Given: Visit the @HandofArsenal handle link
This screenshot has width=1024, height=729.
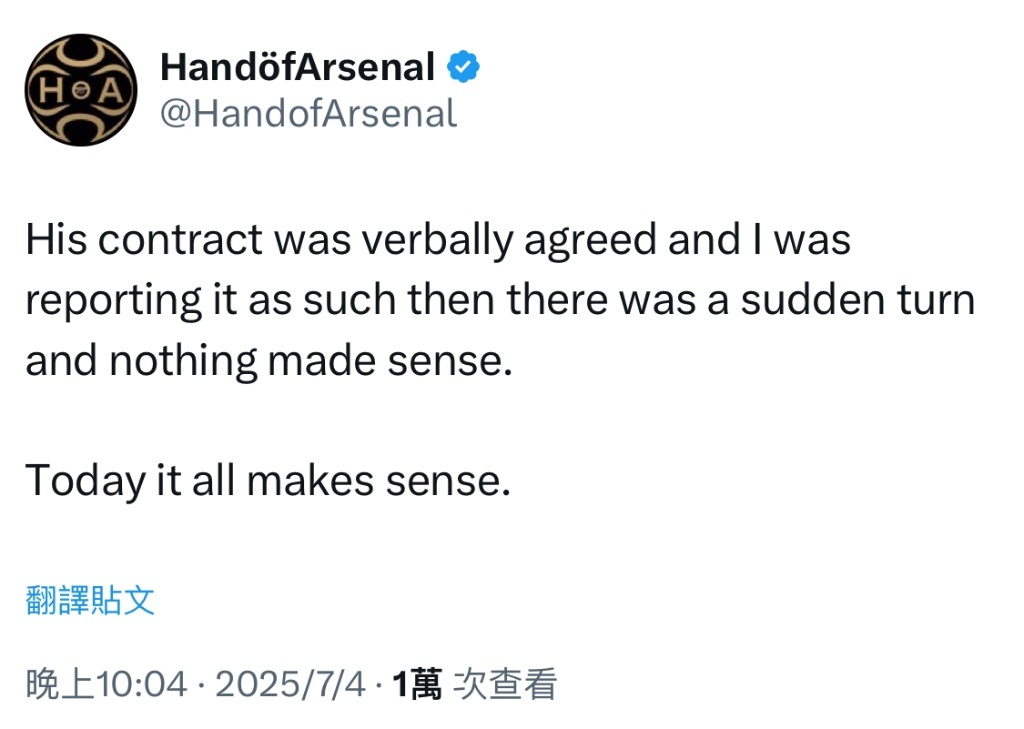Looking at the screenshot, I should tap(308, 114).
